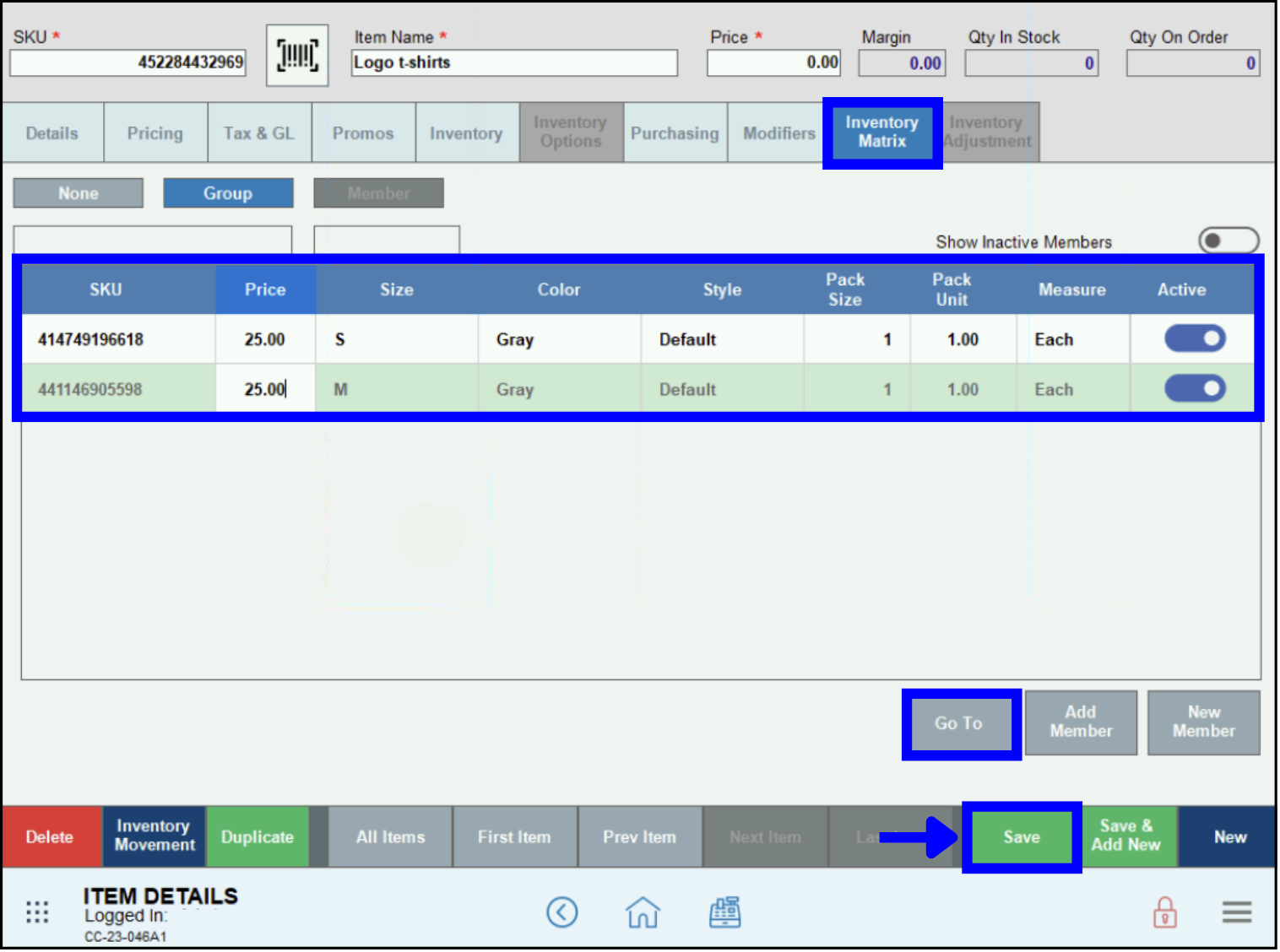Click the Default style in the M row

click(722, 389)
